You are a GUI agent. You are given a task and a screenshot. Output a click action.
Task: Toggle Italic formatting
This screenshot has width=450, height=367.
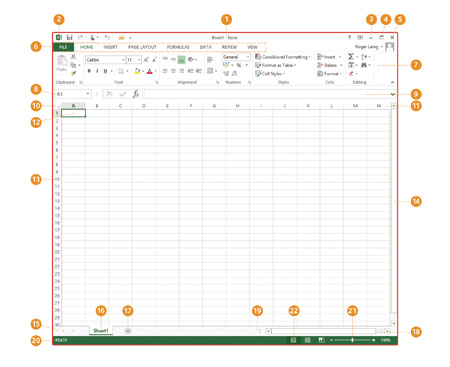coord(97,71)
